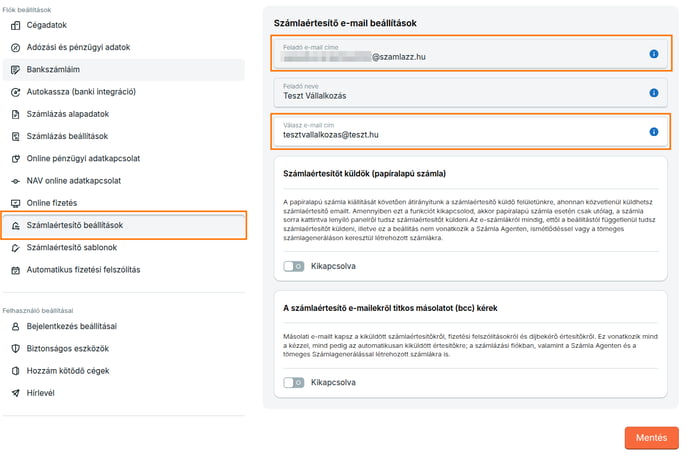This screenshot has width=688, height=456.
Task: Open Bejelentkezés beállításai page
Action: pos(123,327)
